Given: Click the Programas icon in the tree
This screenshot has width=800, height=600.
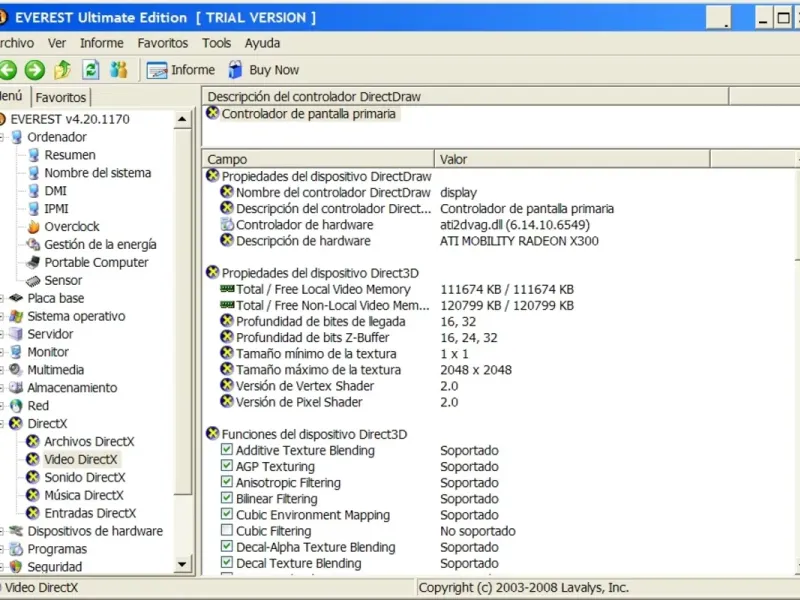Looking at the screenshot, I should click(16, 549).
